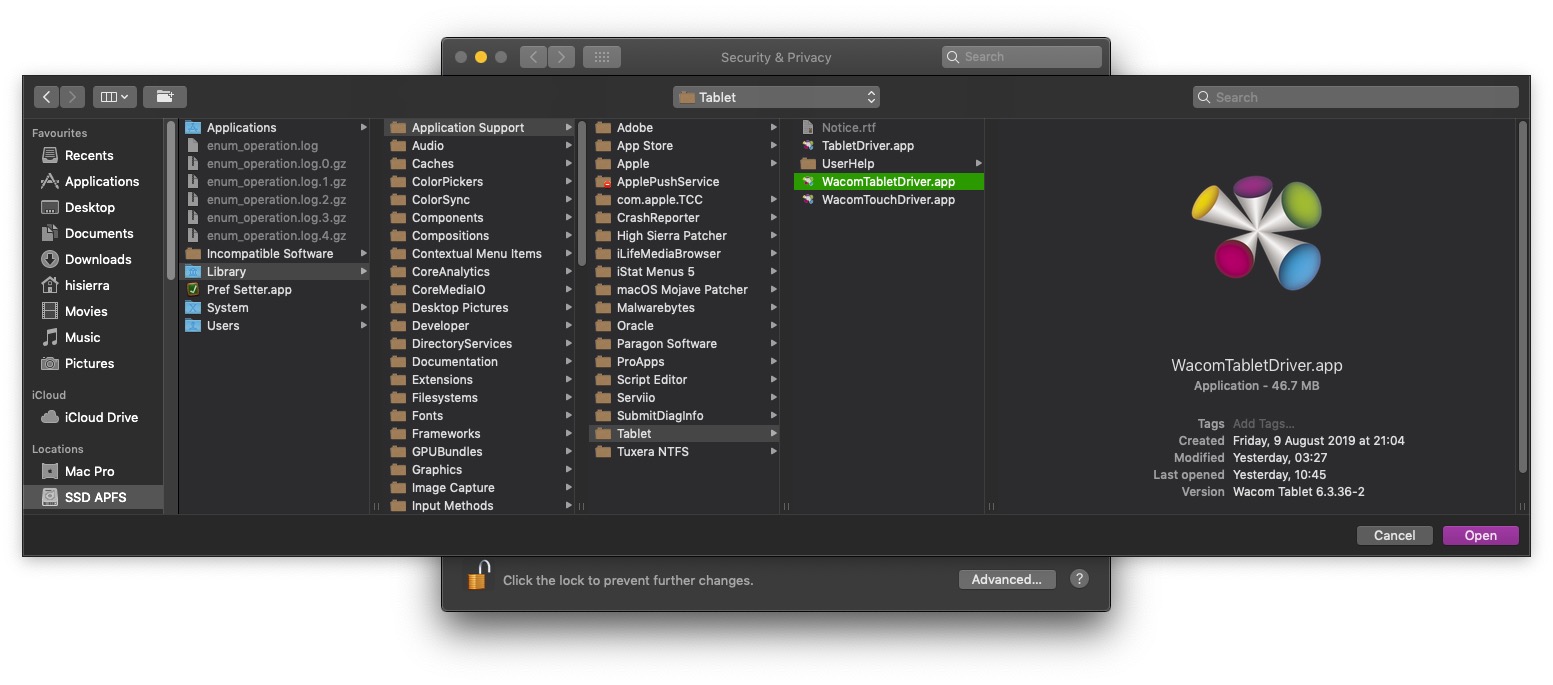The width and height of the screenshot is (1553, 685).
Task: Click the second column scrollbar
Action: coord(582,192)
